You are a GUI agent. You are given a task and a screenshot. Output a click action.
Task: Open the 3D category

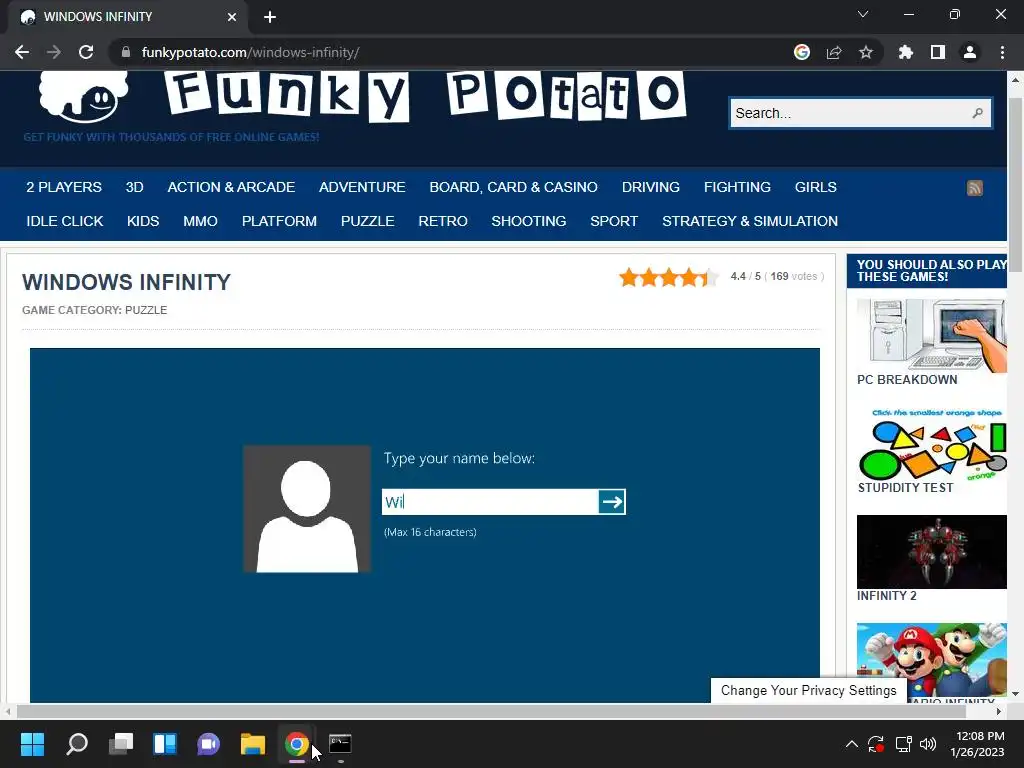[x=135, y=187]
